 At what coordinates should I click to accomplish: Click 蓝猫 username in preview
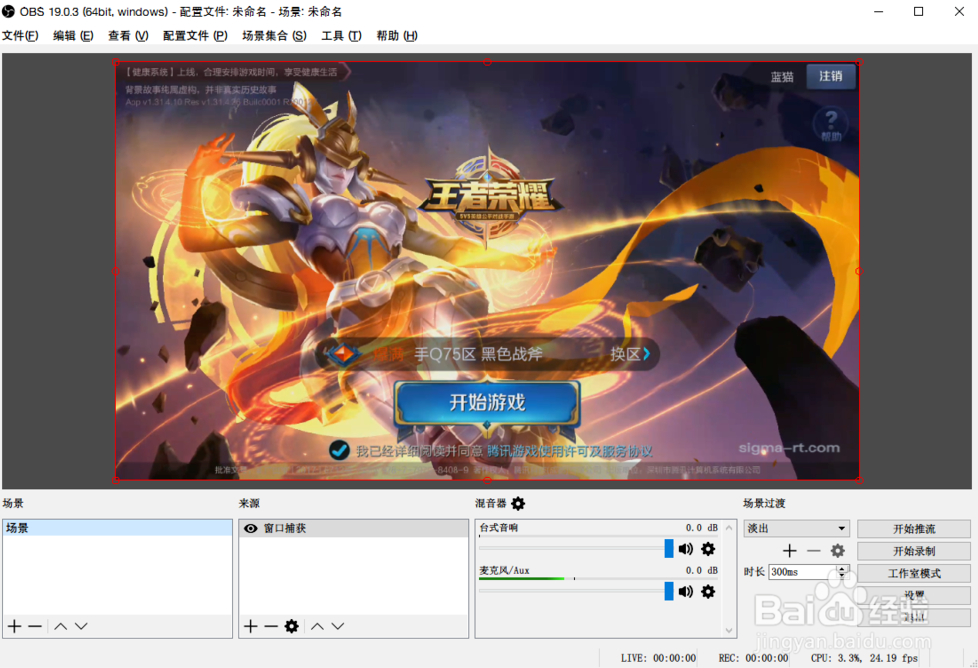click(x=782, y=77)
